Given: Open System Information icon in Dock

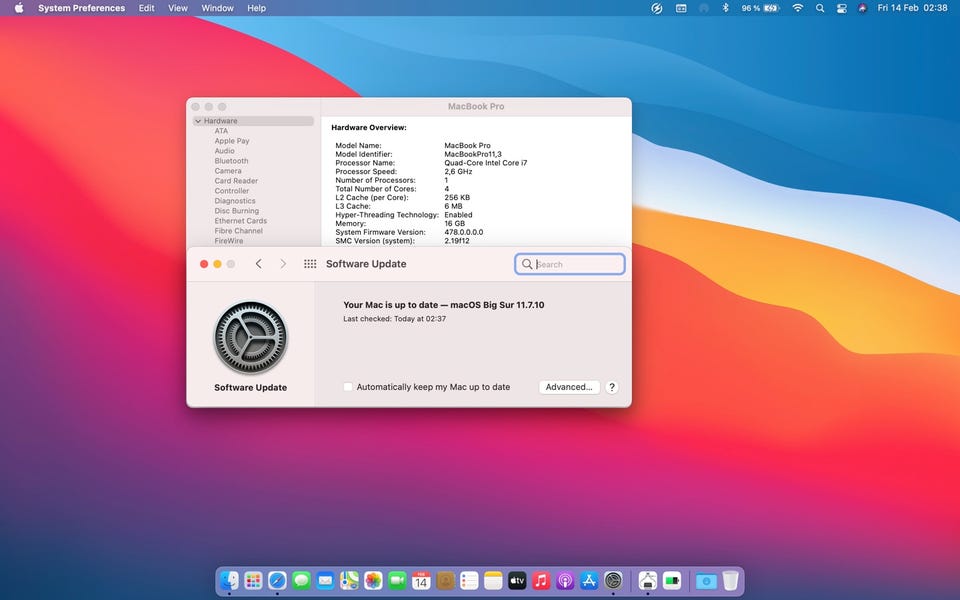Looking at the screenshot, I should pos(648,580).
